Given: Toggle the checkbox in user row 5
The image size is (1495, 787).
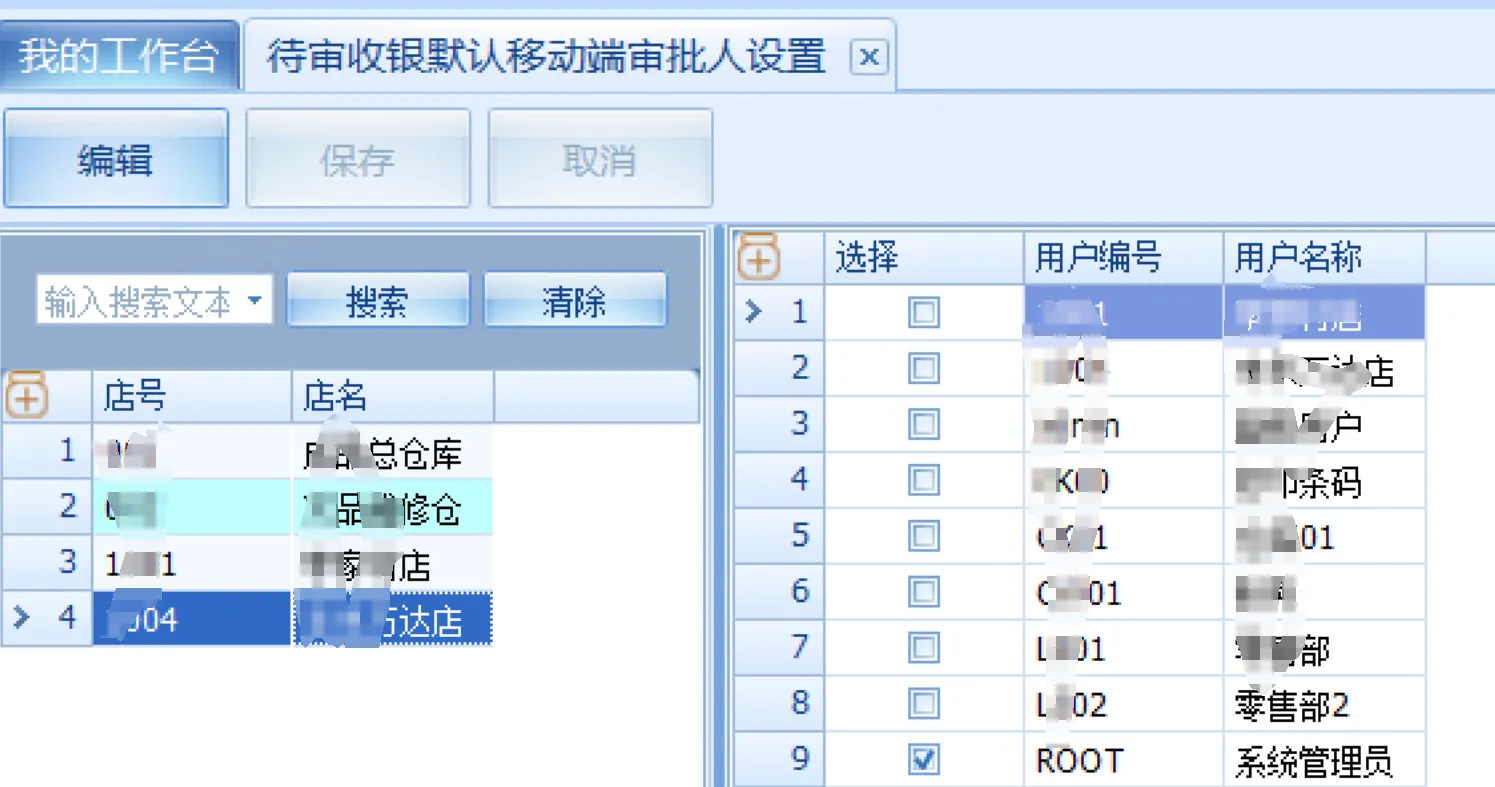Looking at the screenshot, I should tap(923, 537).
